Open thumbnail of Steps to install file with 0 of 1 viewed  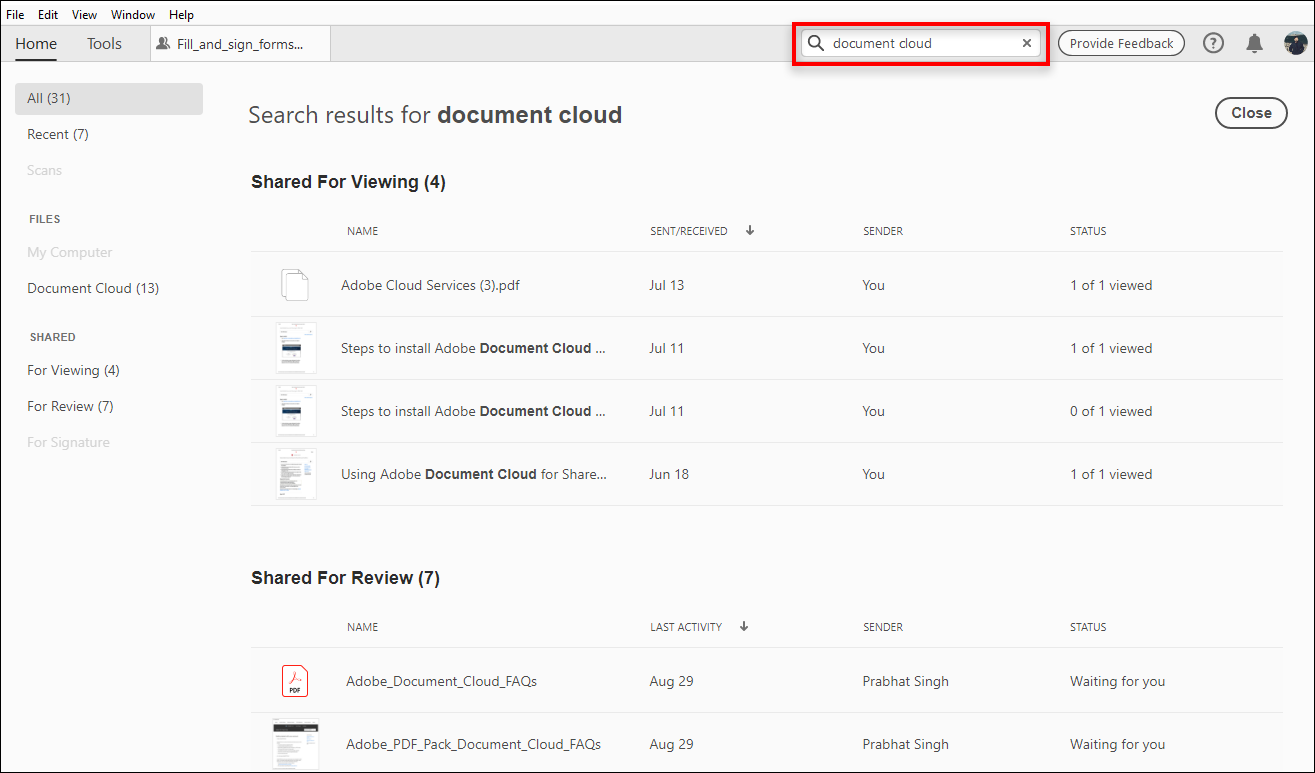pos(296,411)
